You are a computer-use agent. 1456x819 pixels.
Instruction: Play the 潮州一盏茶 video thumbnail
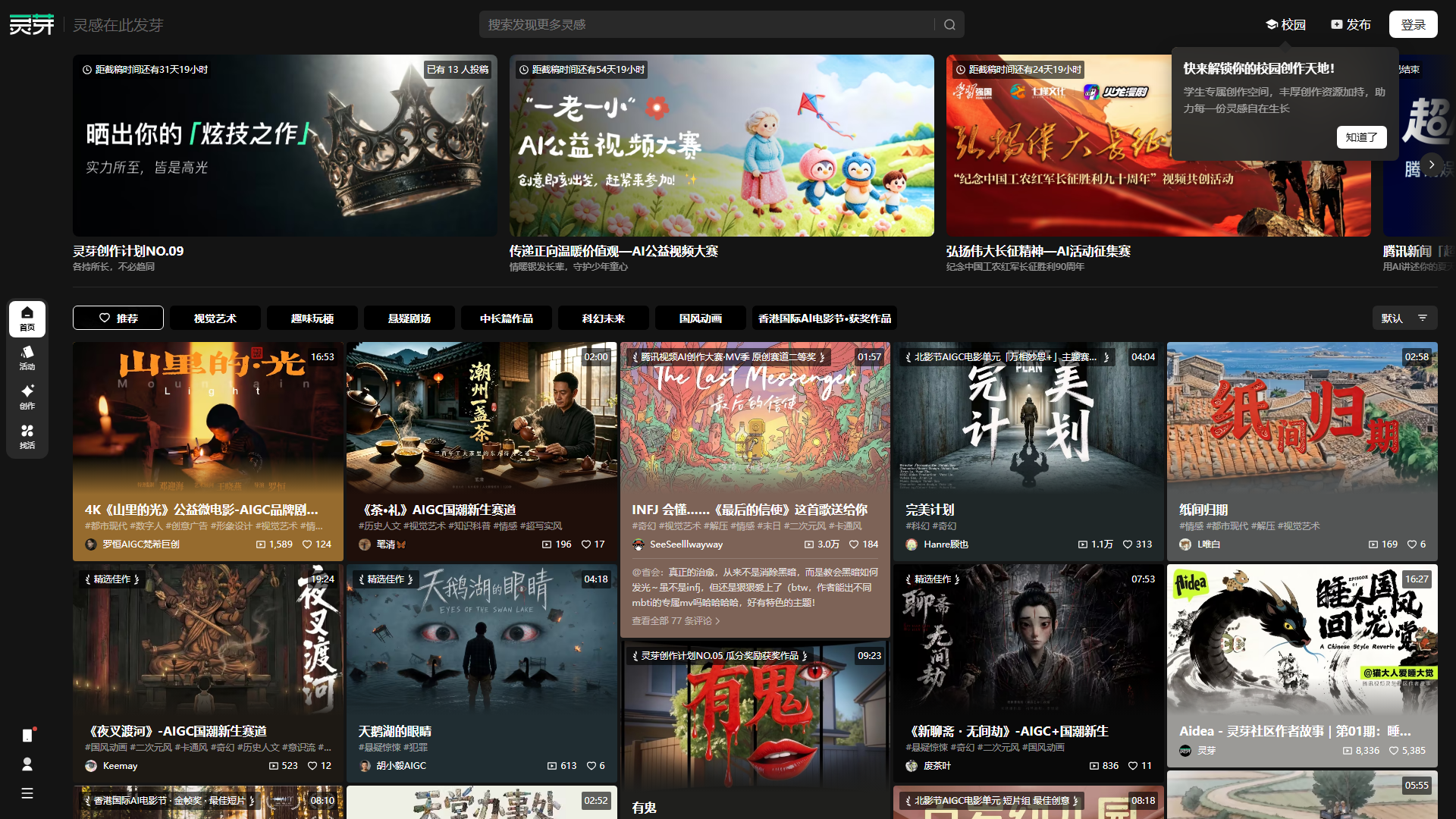[x=482, y=417]
